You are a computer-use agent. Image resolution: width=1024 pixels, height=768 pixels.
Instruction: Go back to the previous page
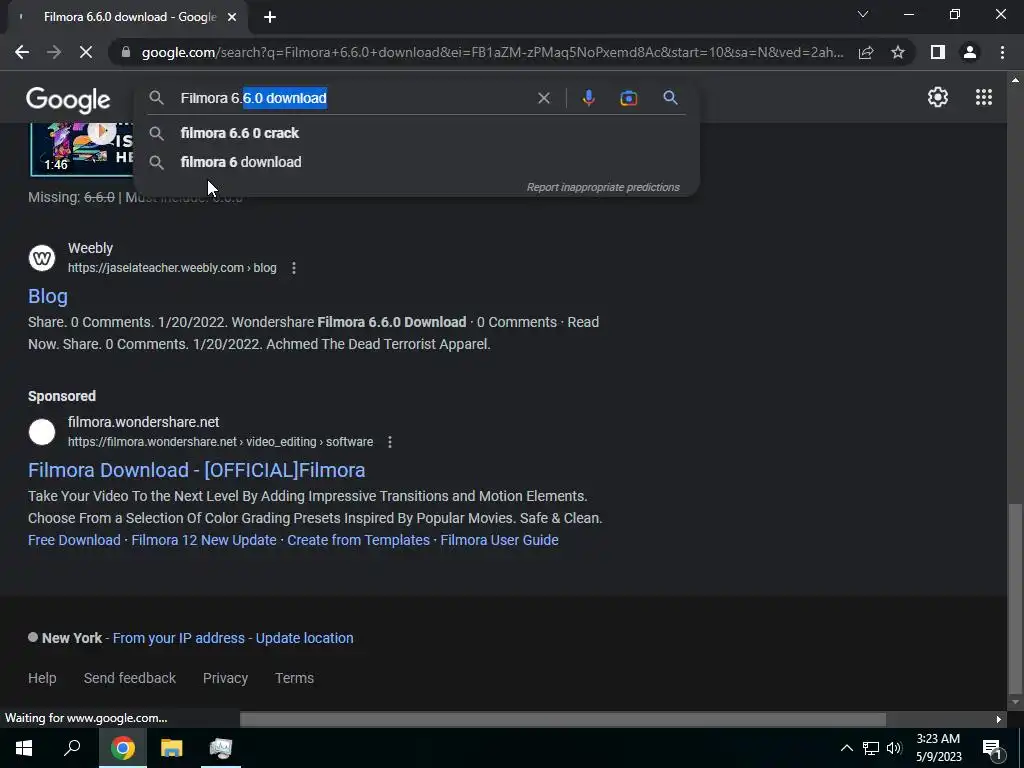click(x=22, y=52)
